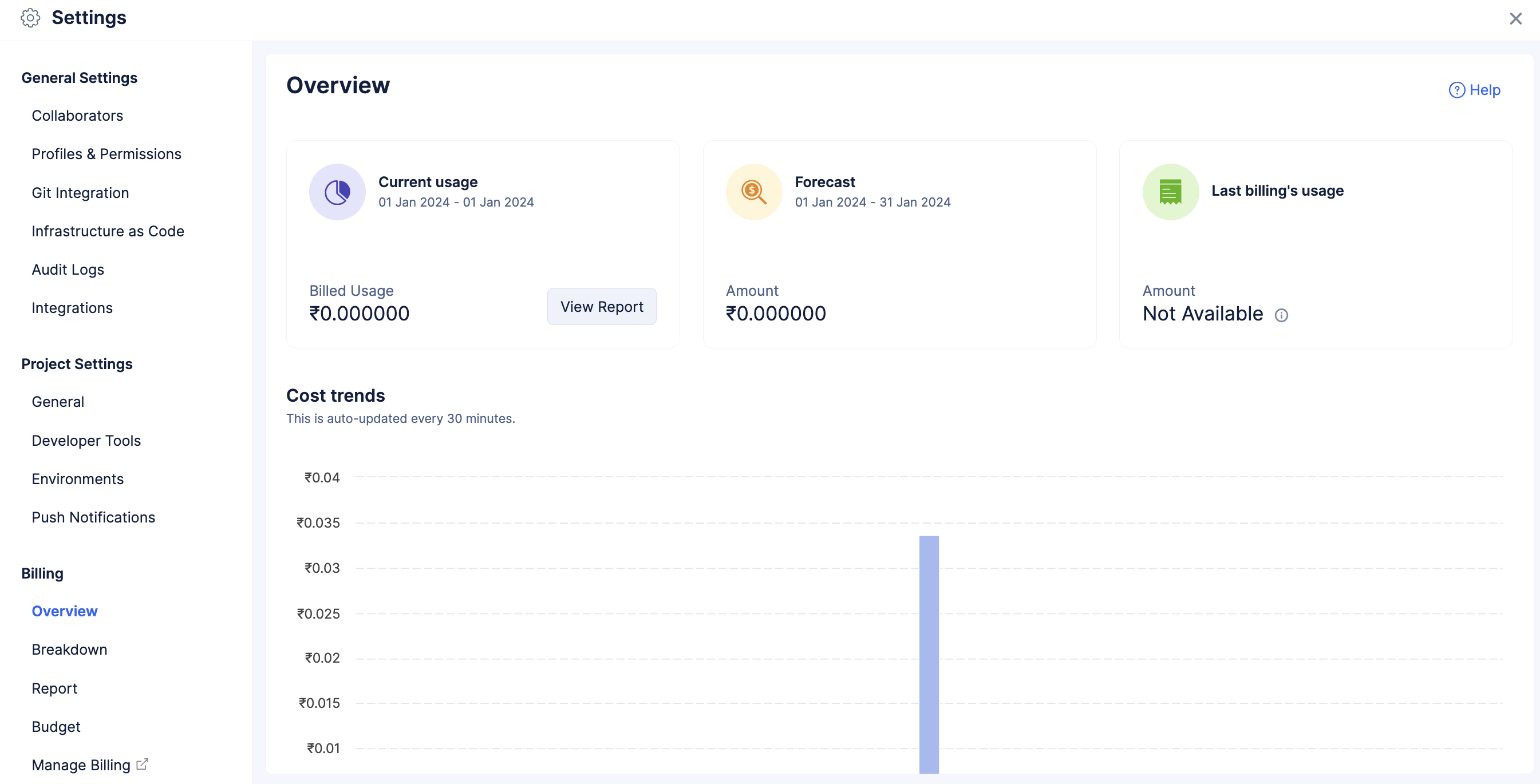Open Collaborators settings

click(x=77, y=116)
